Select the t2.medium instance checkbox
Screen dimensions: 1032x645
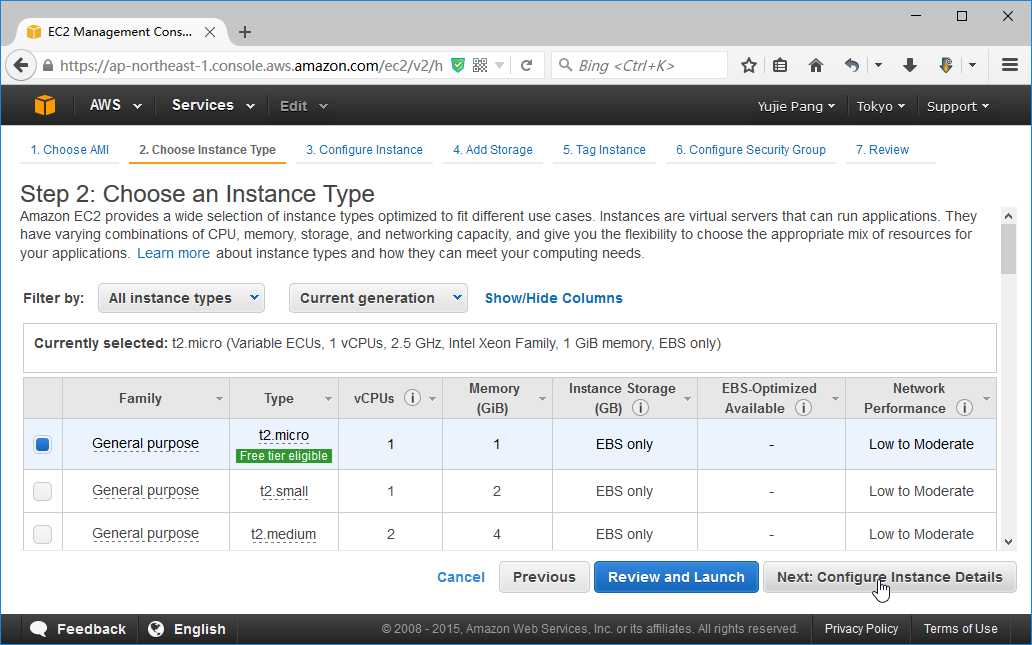(43, 534)
